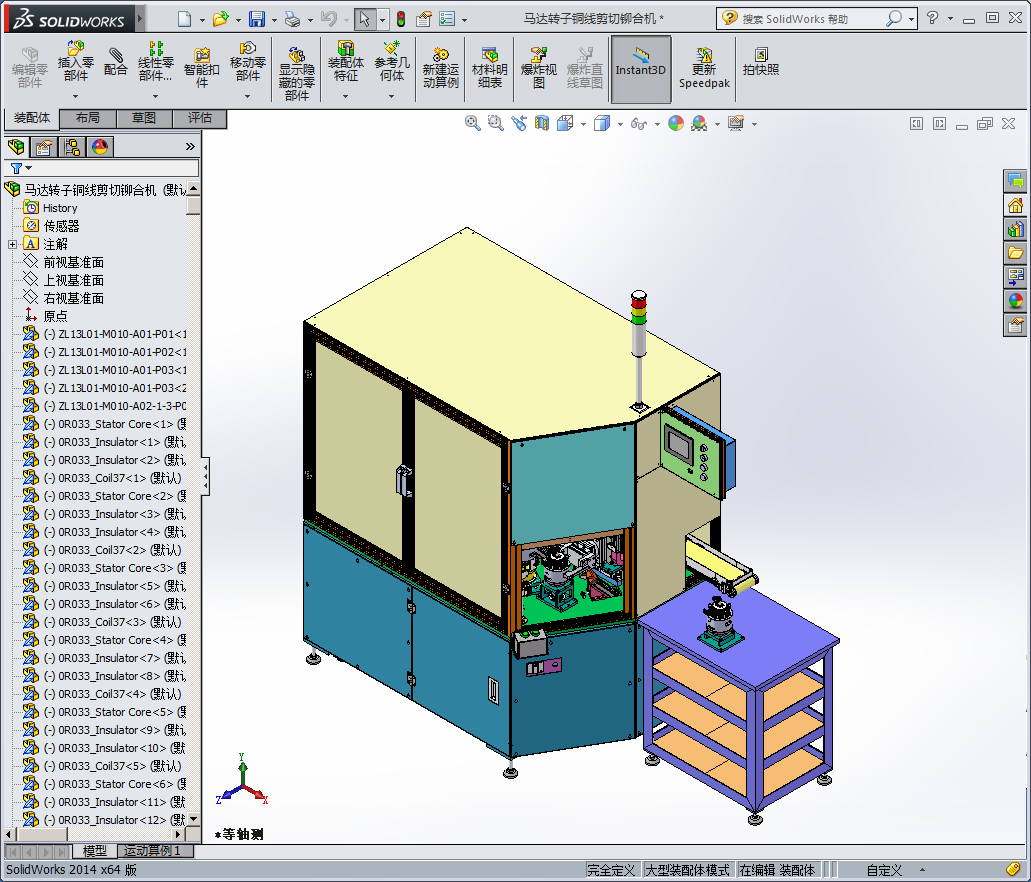Select 传感器 (Sensors) tree item
Image resolution: width=1031 pixels, height=882 pixels.
61,226
